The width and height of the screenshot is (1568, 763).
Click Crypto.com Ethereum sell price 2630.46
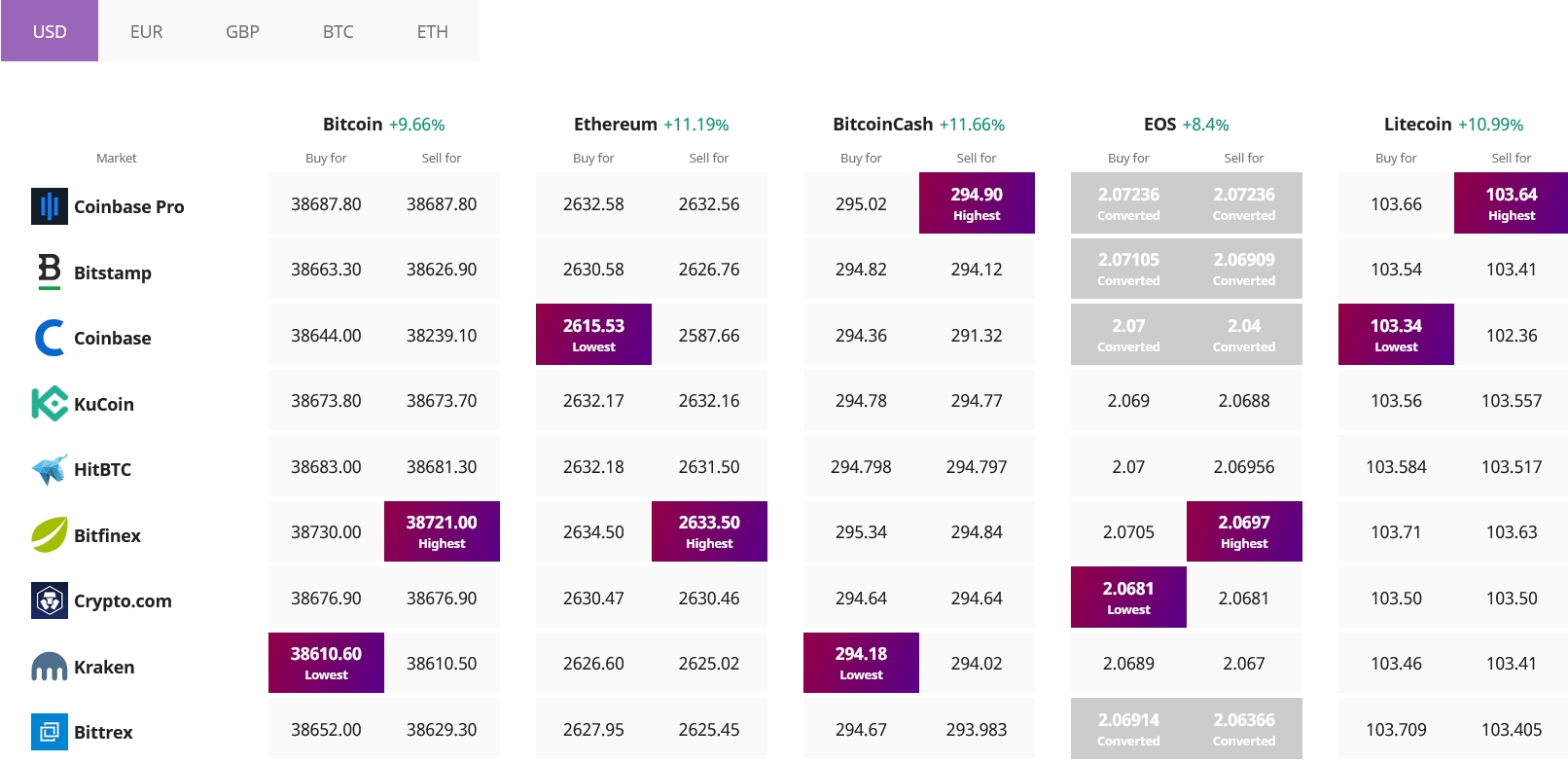click(x=709, y=599)
